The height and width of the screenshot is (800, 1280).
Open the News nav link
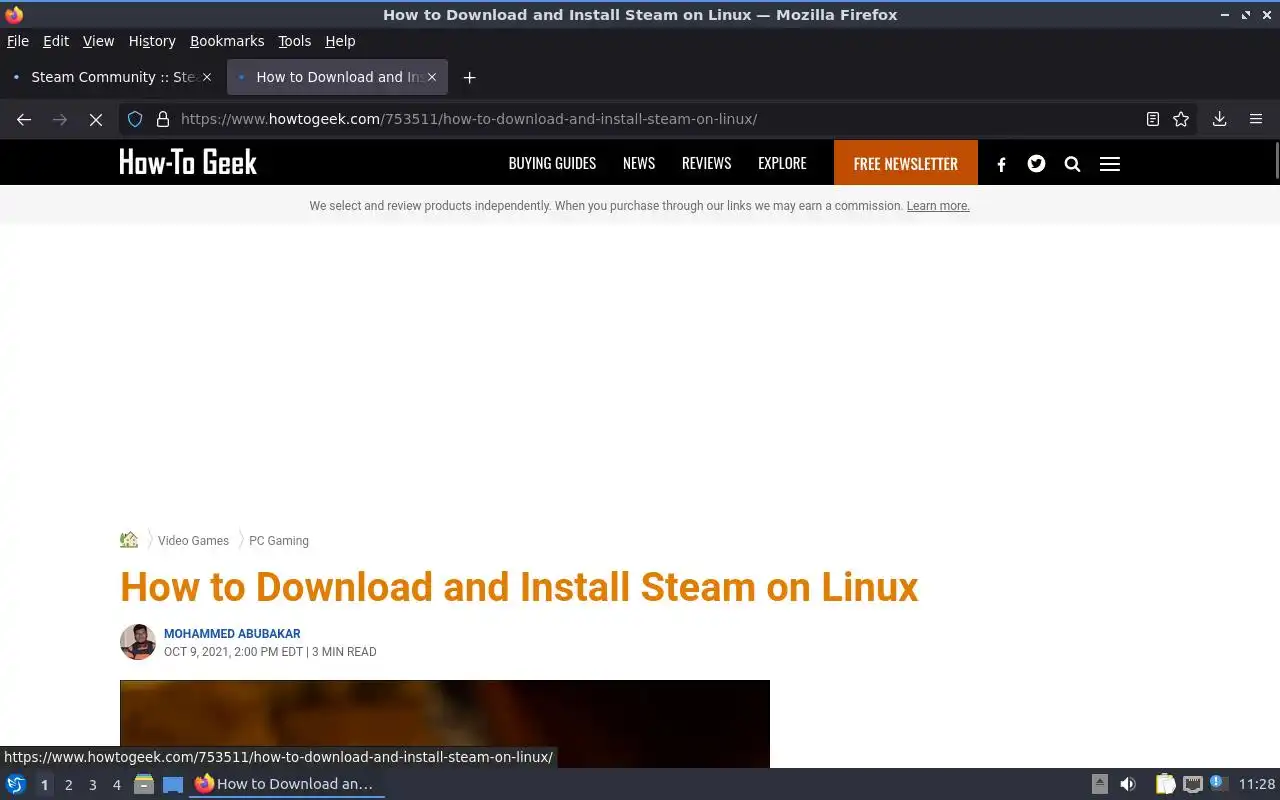pos(639,163)
